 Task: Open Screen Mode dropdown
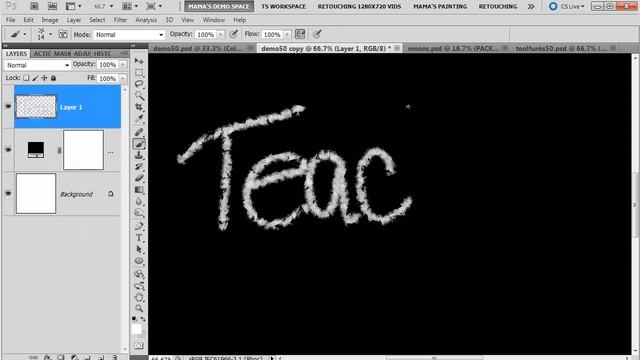point(154,6)
